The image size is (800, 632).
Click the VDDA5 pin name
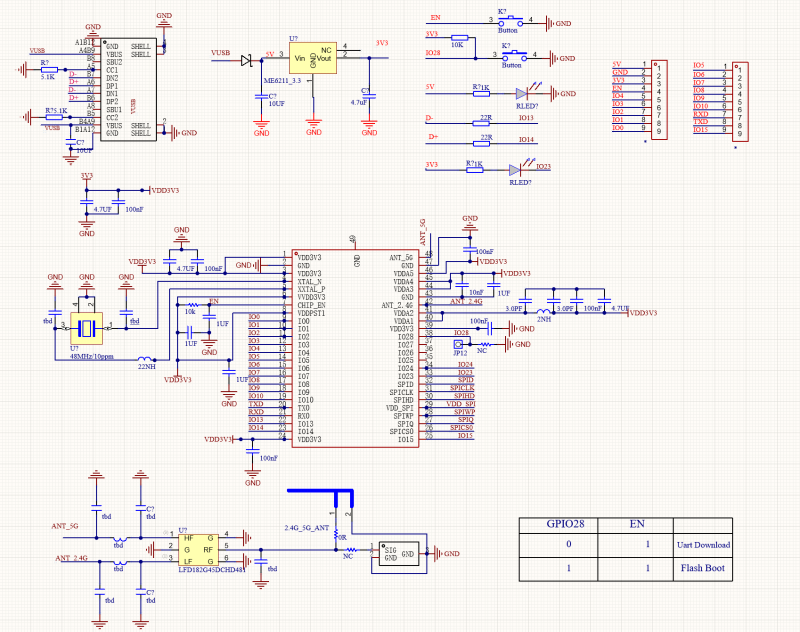click(x=403, y=273)
